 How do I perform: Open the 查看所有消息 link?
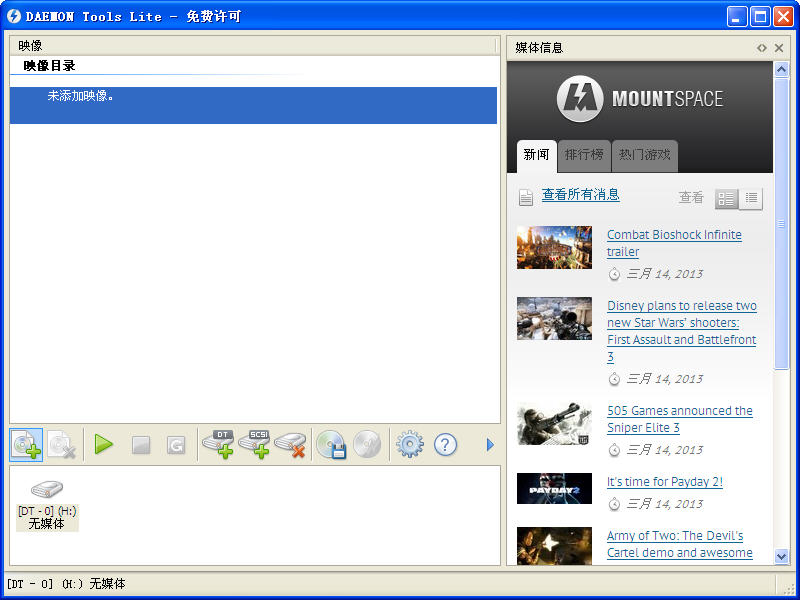coord(581,194)
